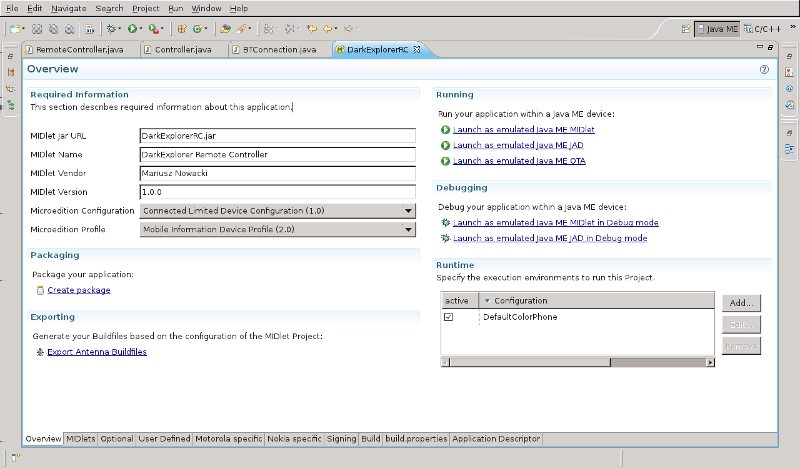Switch to the RemoteController.java tab
The width and height of the screenshot is (800, 469).
[80, 50]
